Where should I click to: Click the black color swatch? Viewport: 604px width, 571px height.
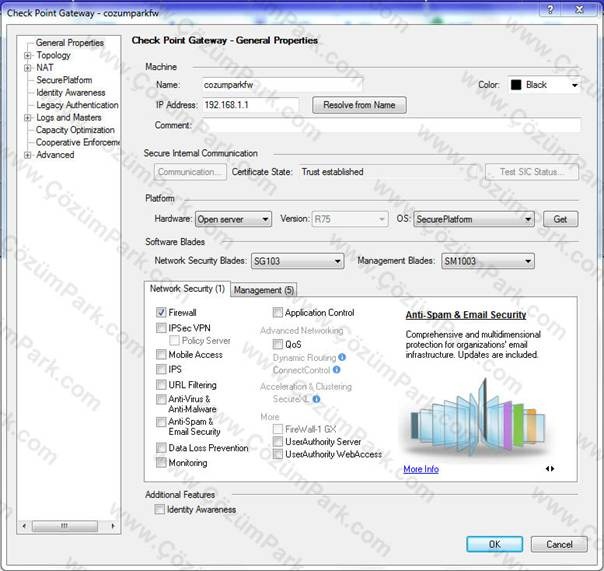pos(516,85)
